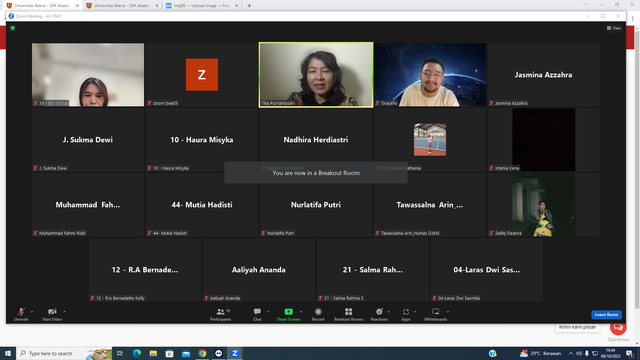
Task: Unmute the microphone in Zoom toolbar
Action: 21,314
